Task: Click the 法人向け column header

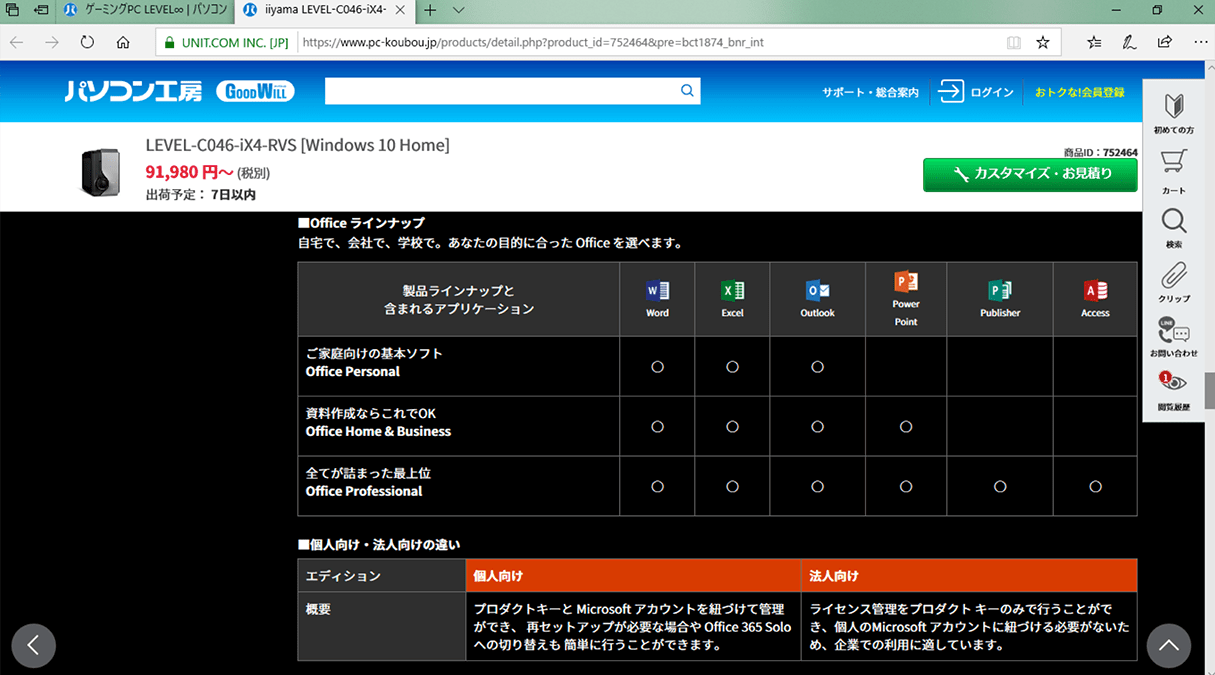Action: click(969, 576)
